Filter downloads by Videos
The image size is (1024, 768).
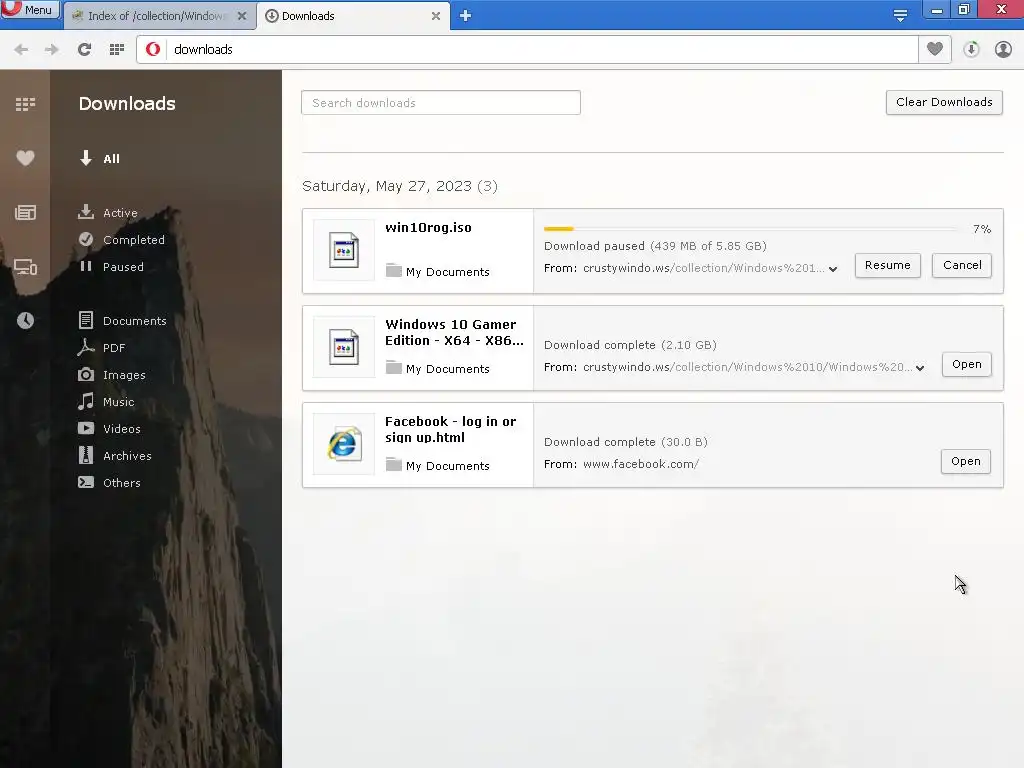pyautogui.click(x=109, y=428)
